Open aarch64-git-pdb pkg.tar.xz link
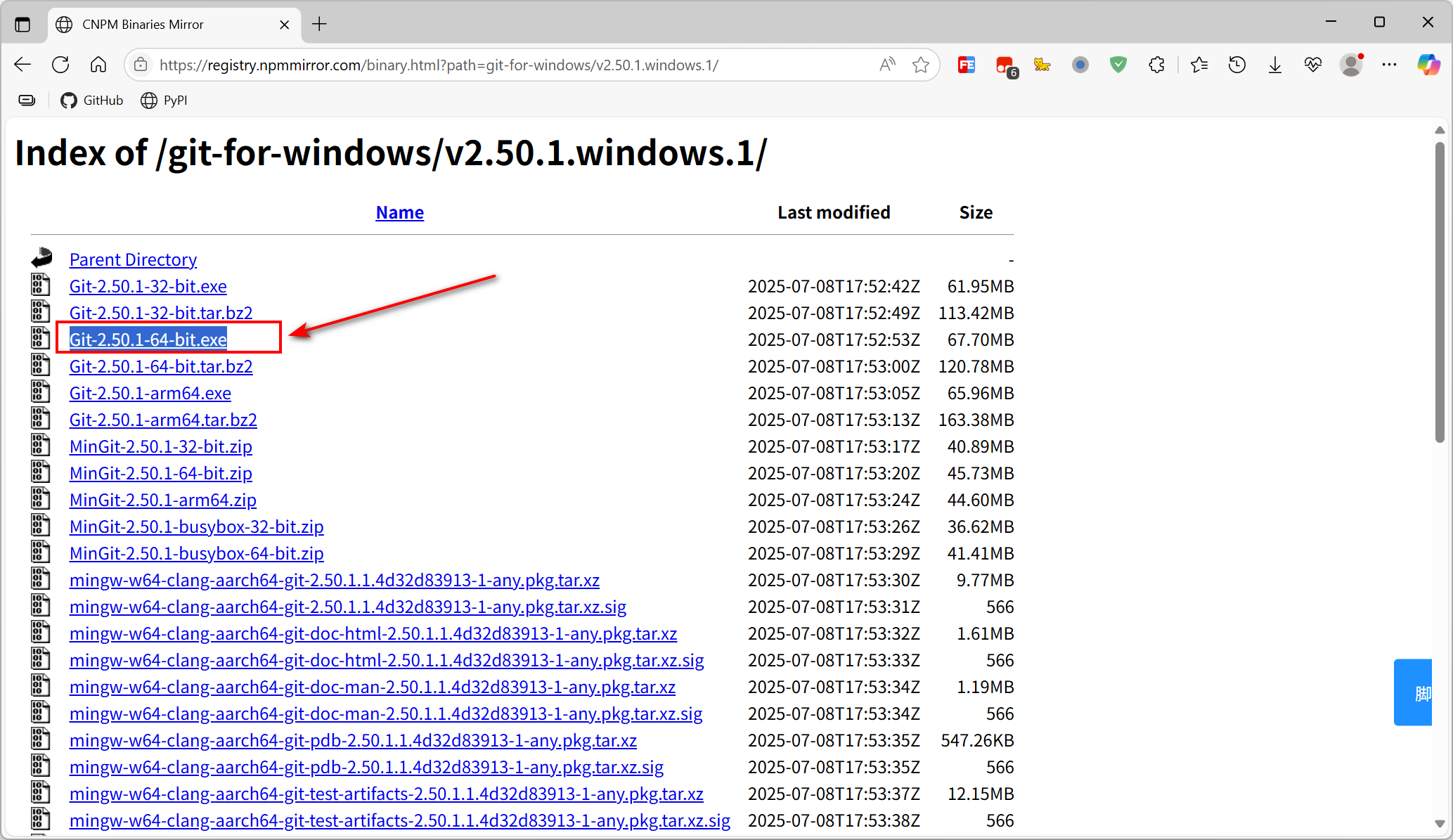1453x840 pixels. [353, 740]
